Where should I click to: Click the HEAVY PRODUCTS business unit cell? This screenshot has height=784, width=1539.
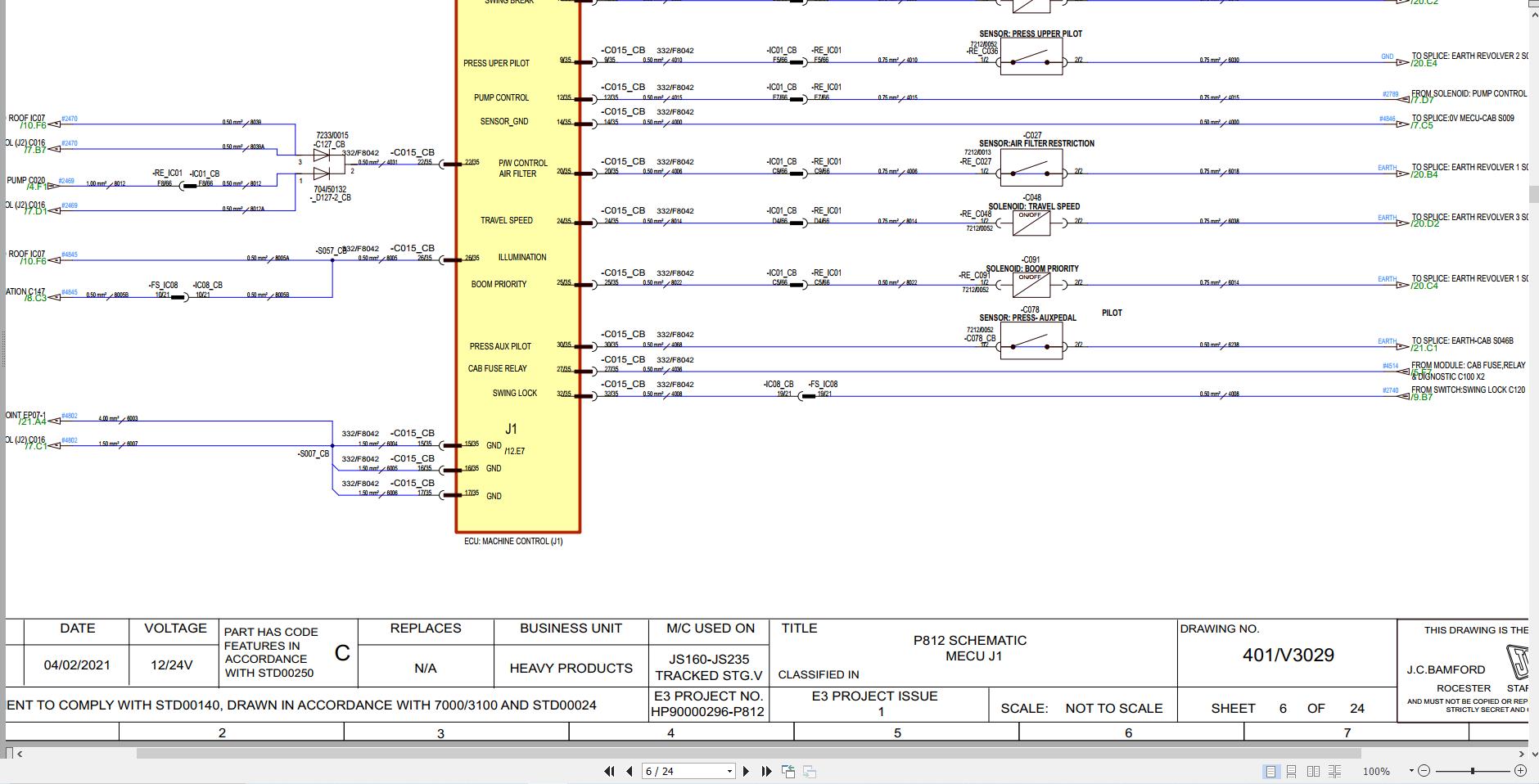(571, 668)
